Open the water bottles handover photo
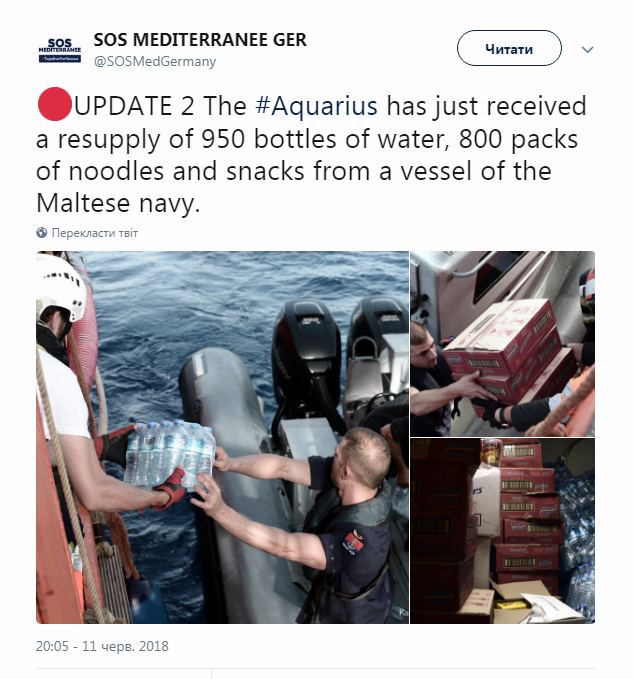The width and height of the screenshot is (633, 679). pos(223,437)
